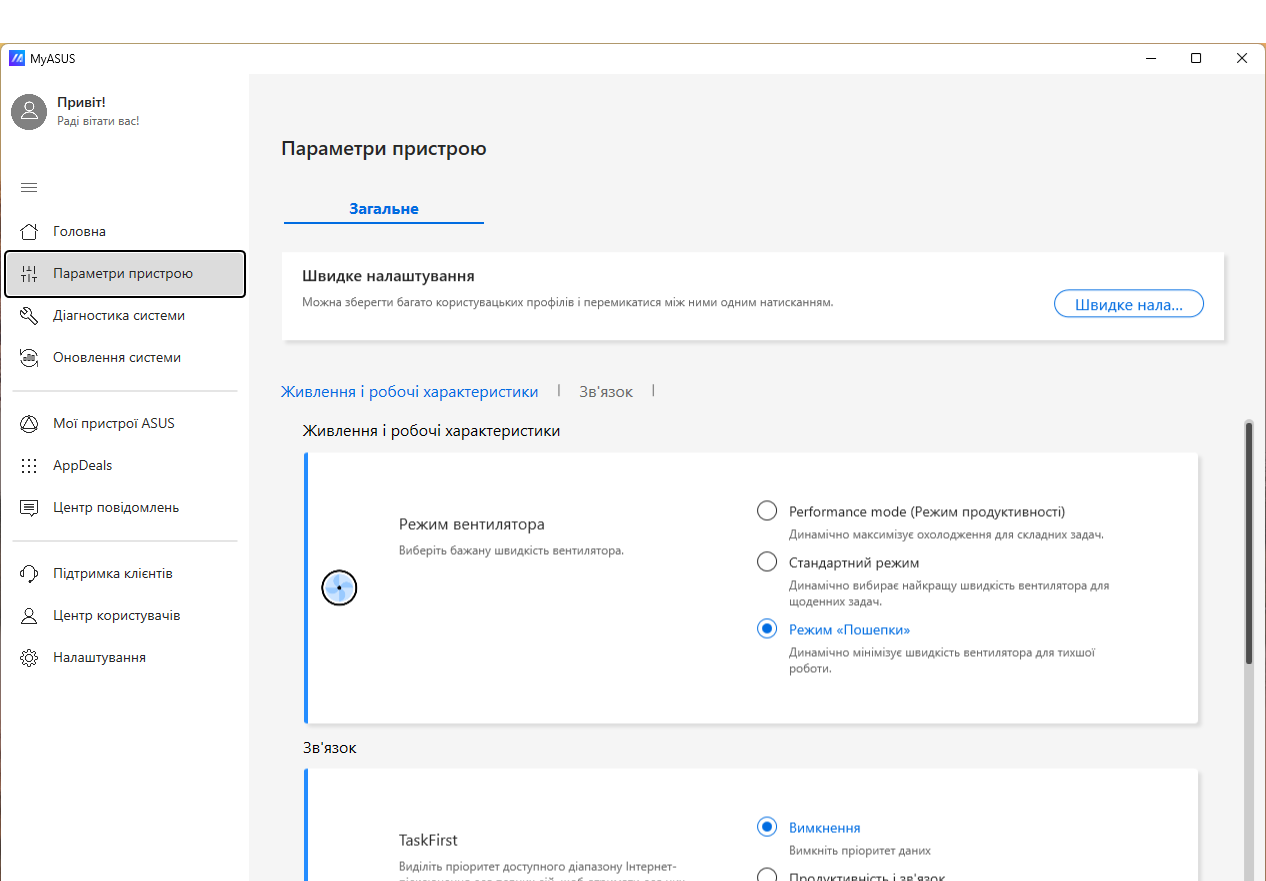The height and width of the screenshot is (881, 1266).
Task: Collapse sidebar with hamburger menu button
Action: [29, 187]
